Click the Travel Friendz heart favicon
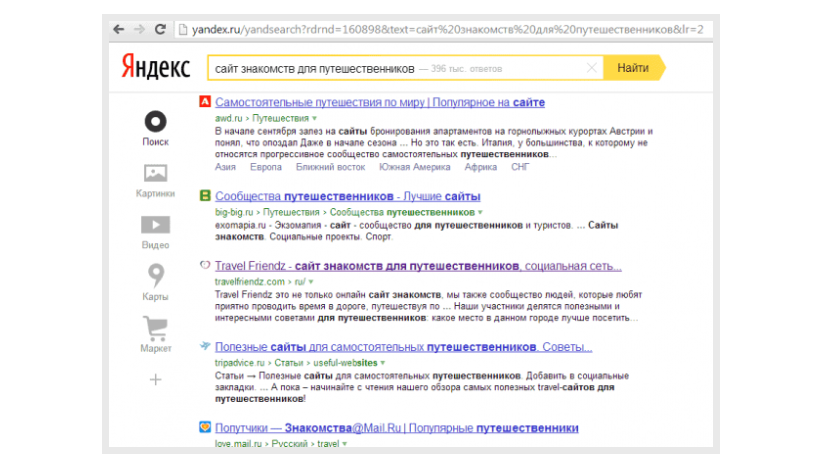Image resolution: width=823 pixels, height=467 pixels. [205, 265]
